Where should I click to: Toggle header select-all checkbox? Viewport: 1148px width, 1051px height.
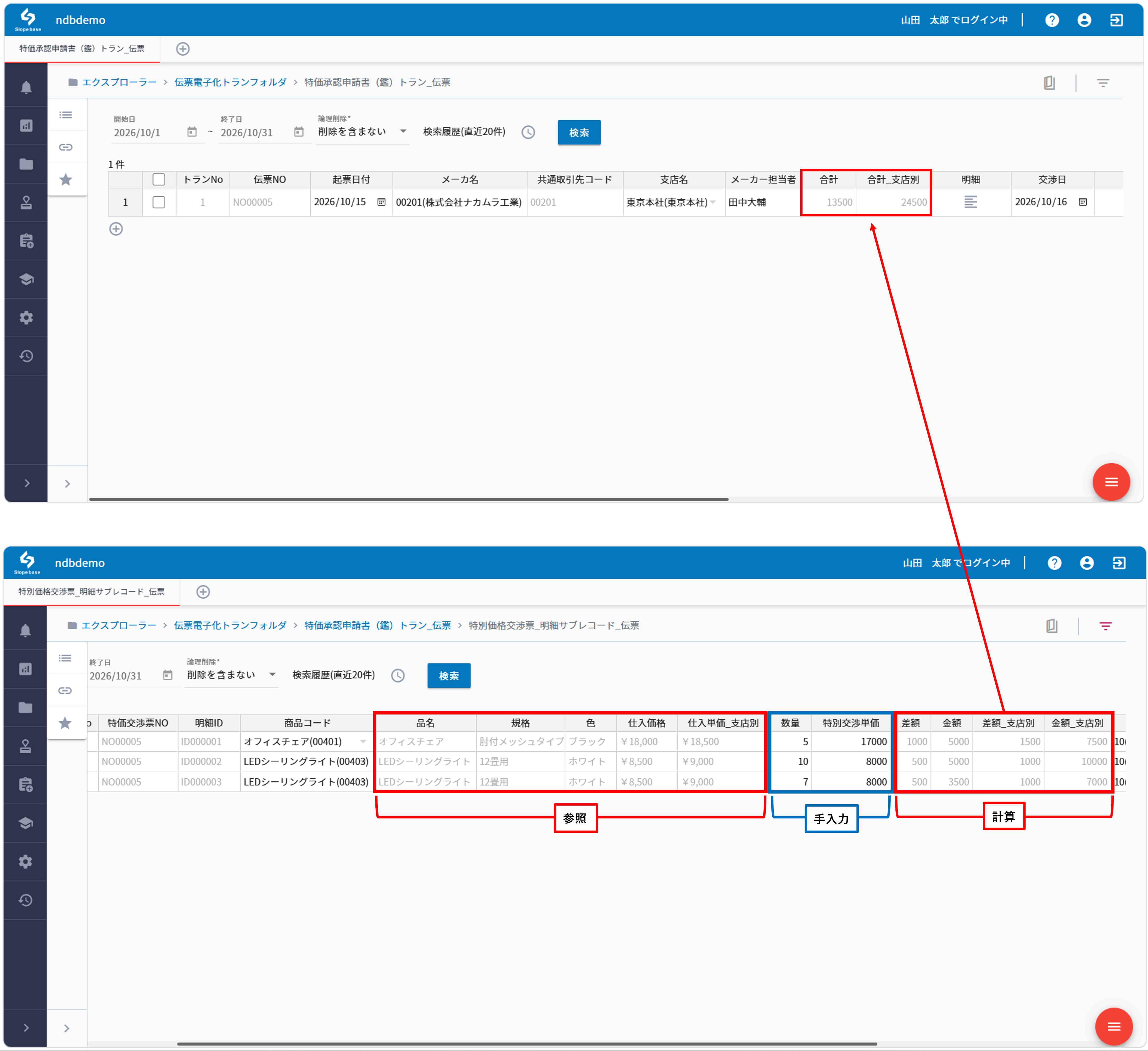159,179
